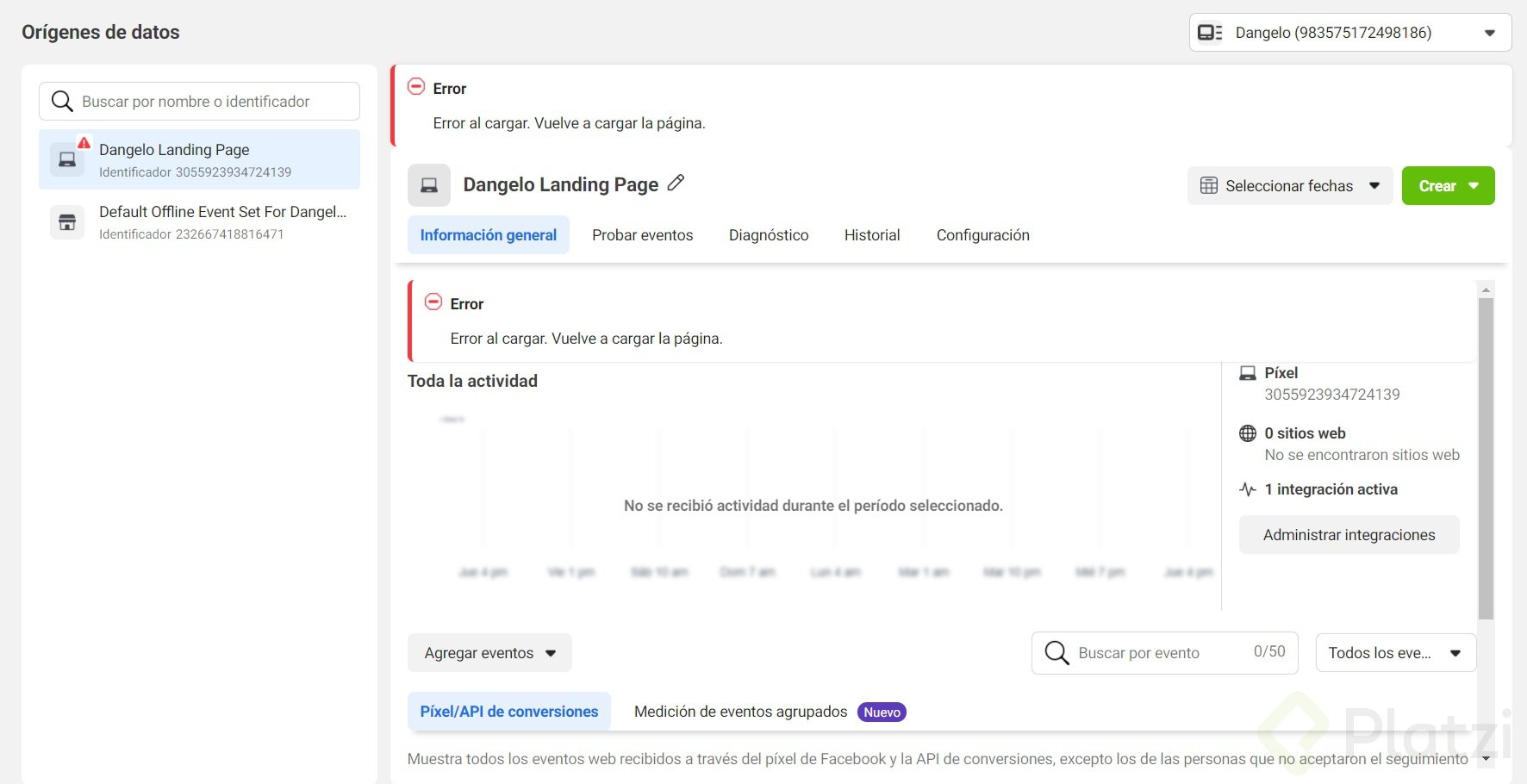The image size is (1527, 784).
Task: Click the pixel laptop icon beside Dangelo Landing Page in the list
Action: (67, 160)
